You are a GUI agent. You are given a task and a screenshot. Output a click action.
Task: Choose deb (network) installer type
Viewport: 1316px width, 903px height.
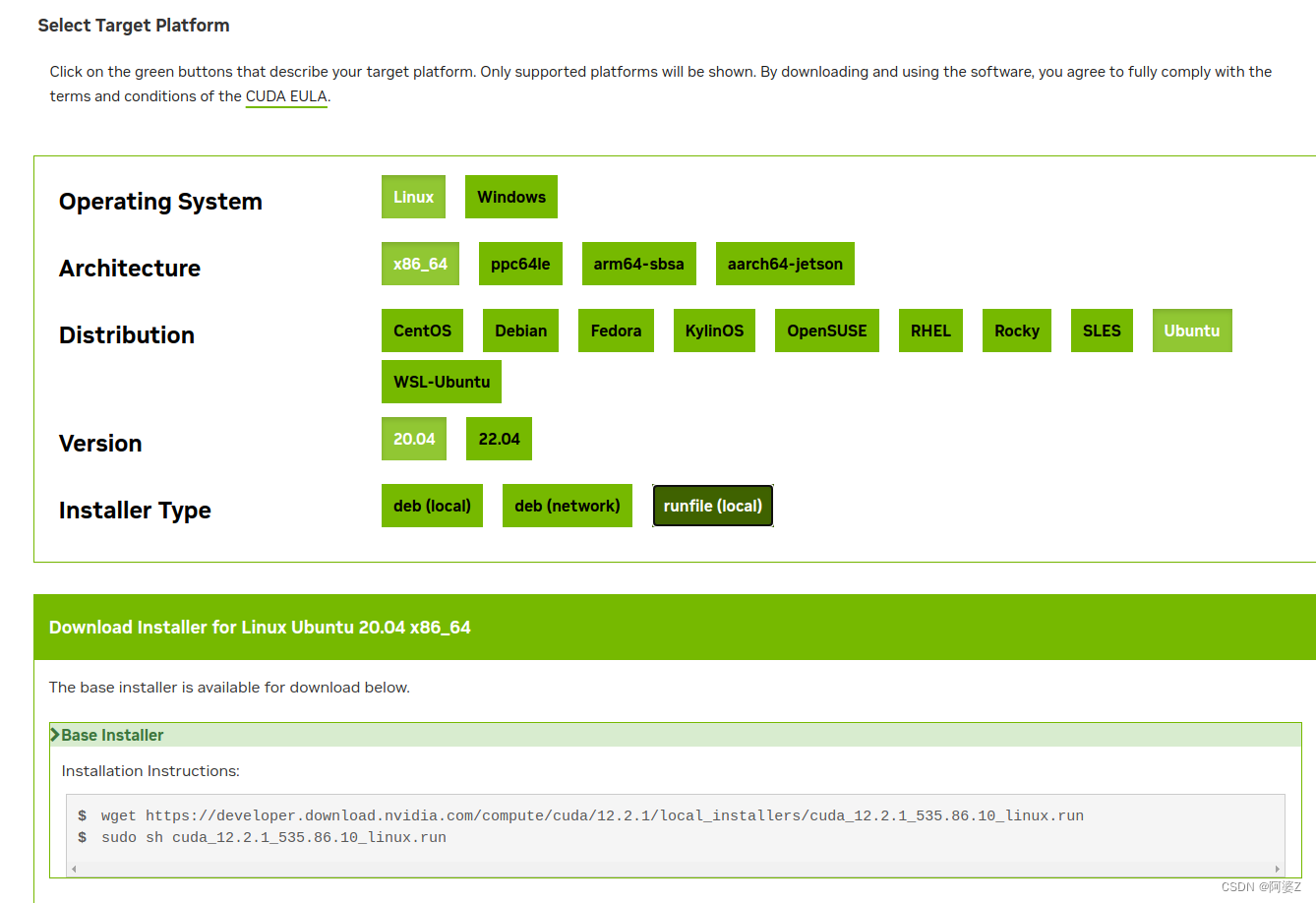coord(568,506)
